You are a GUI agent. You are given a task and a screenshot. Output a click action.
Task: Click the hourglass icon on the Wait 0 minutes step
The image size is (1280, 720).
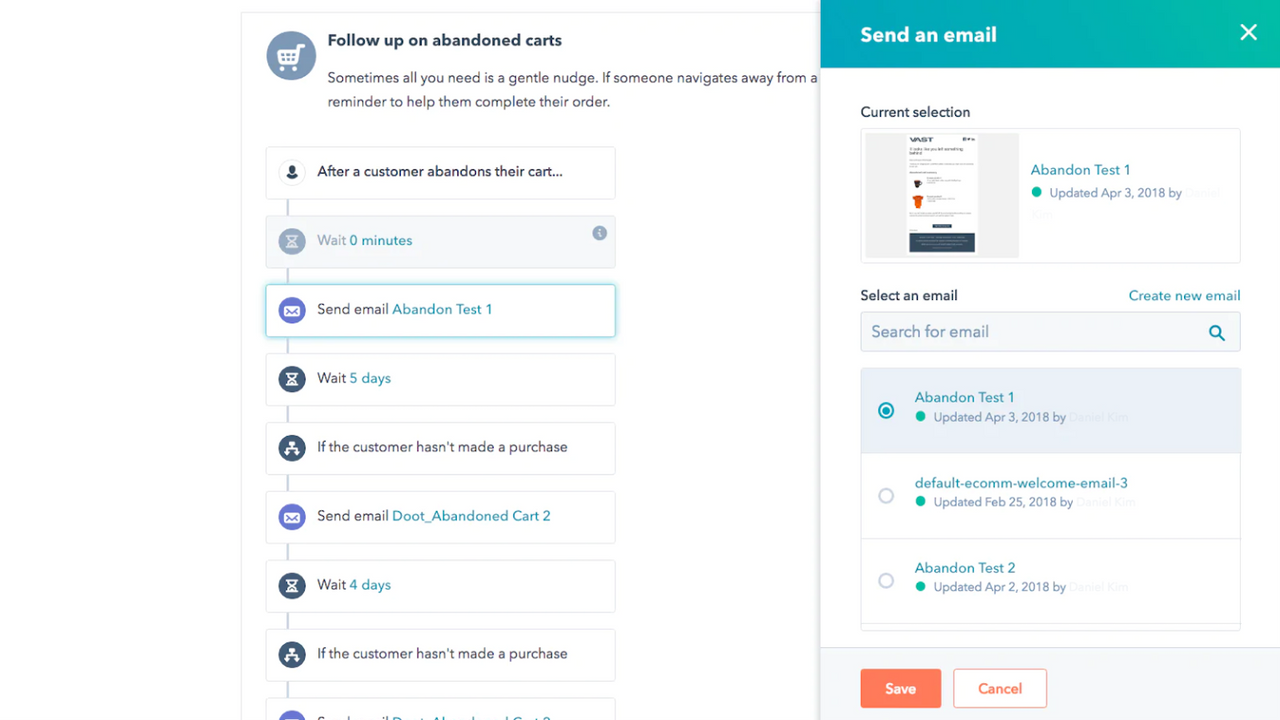[x=291, y=241]
